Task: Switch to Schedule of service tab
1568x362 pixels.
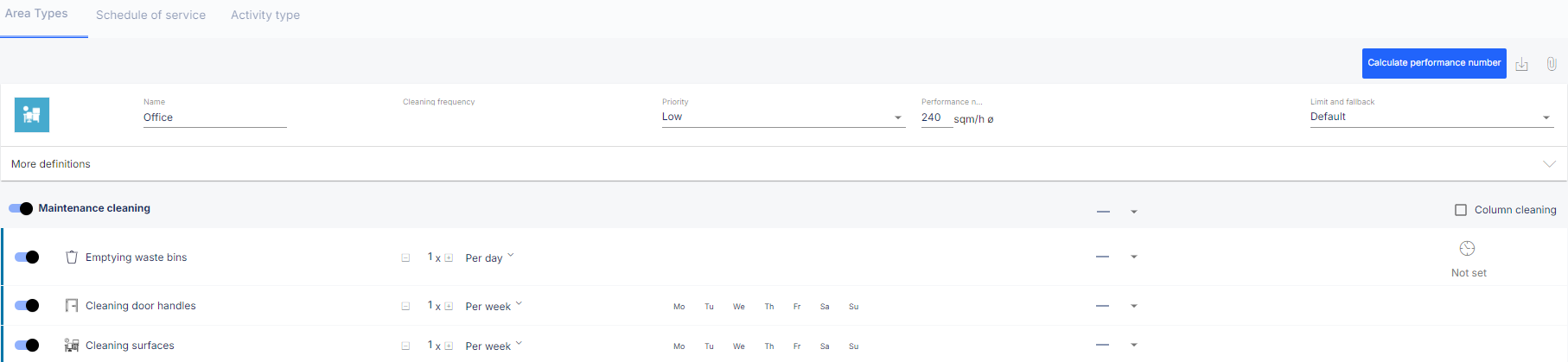Action: 150,16
